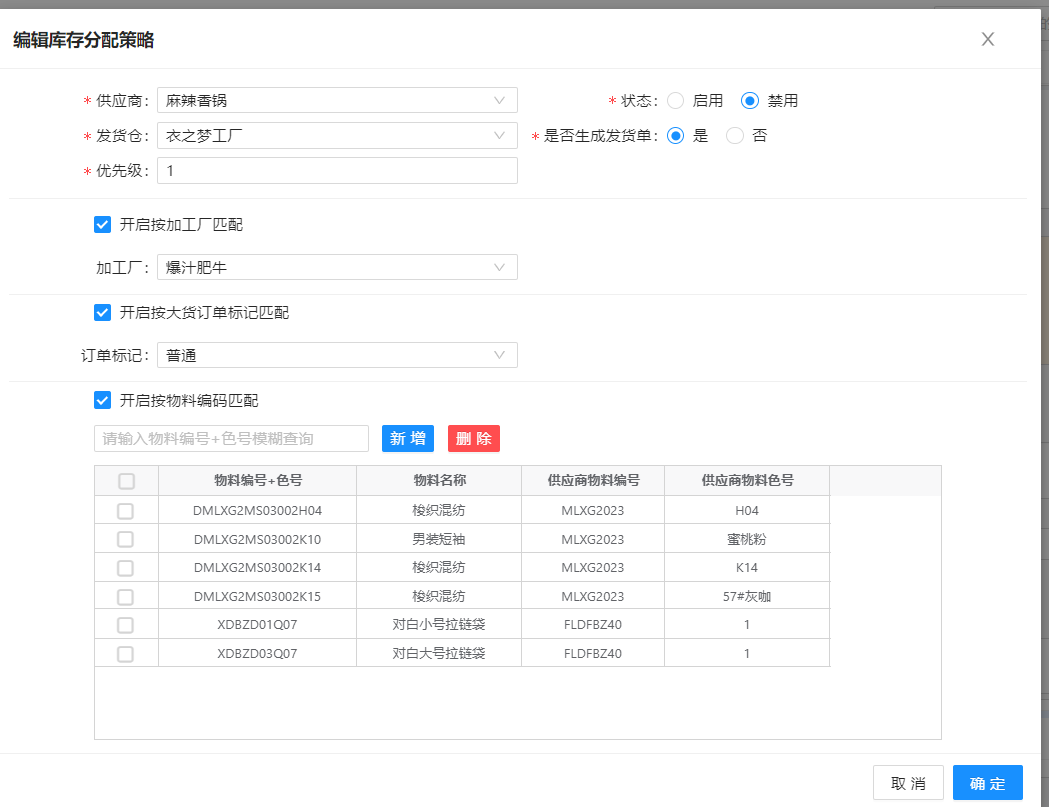This screenshot has height=807, width=1049.
Task: Click the 优先级 input field
Action: 337,171
